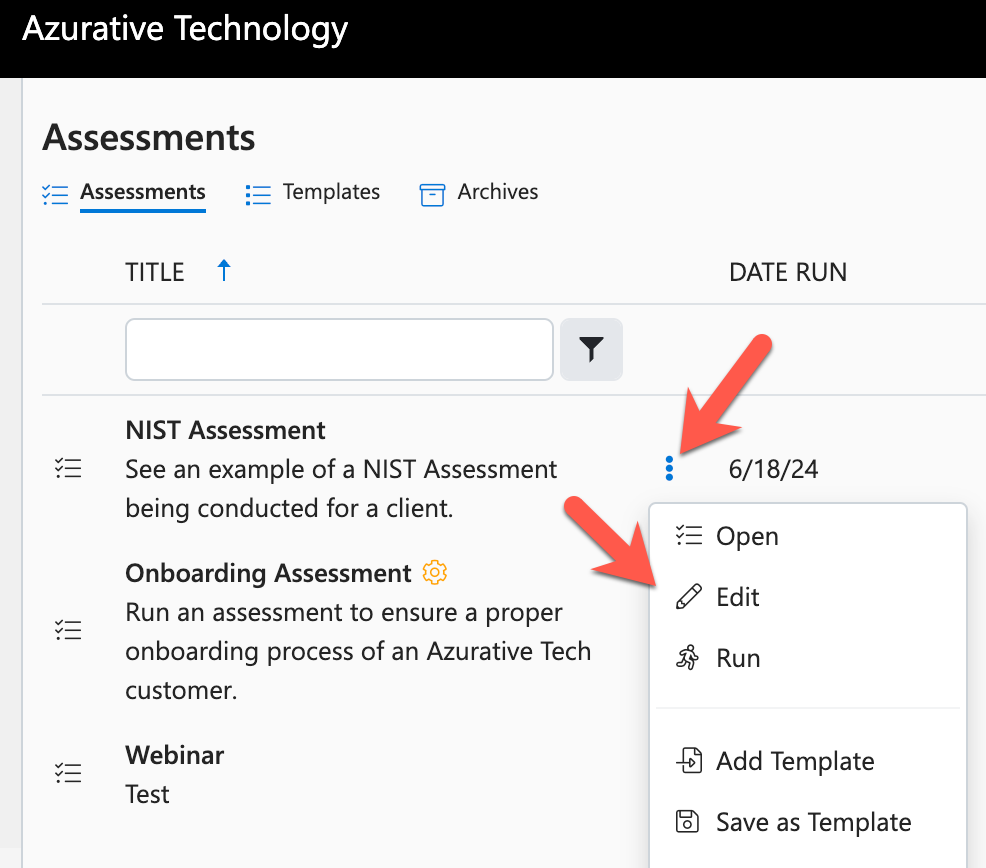
Task: Click the document icon next to Add Template
Action: [x=689, y=760]
